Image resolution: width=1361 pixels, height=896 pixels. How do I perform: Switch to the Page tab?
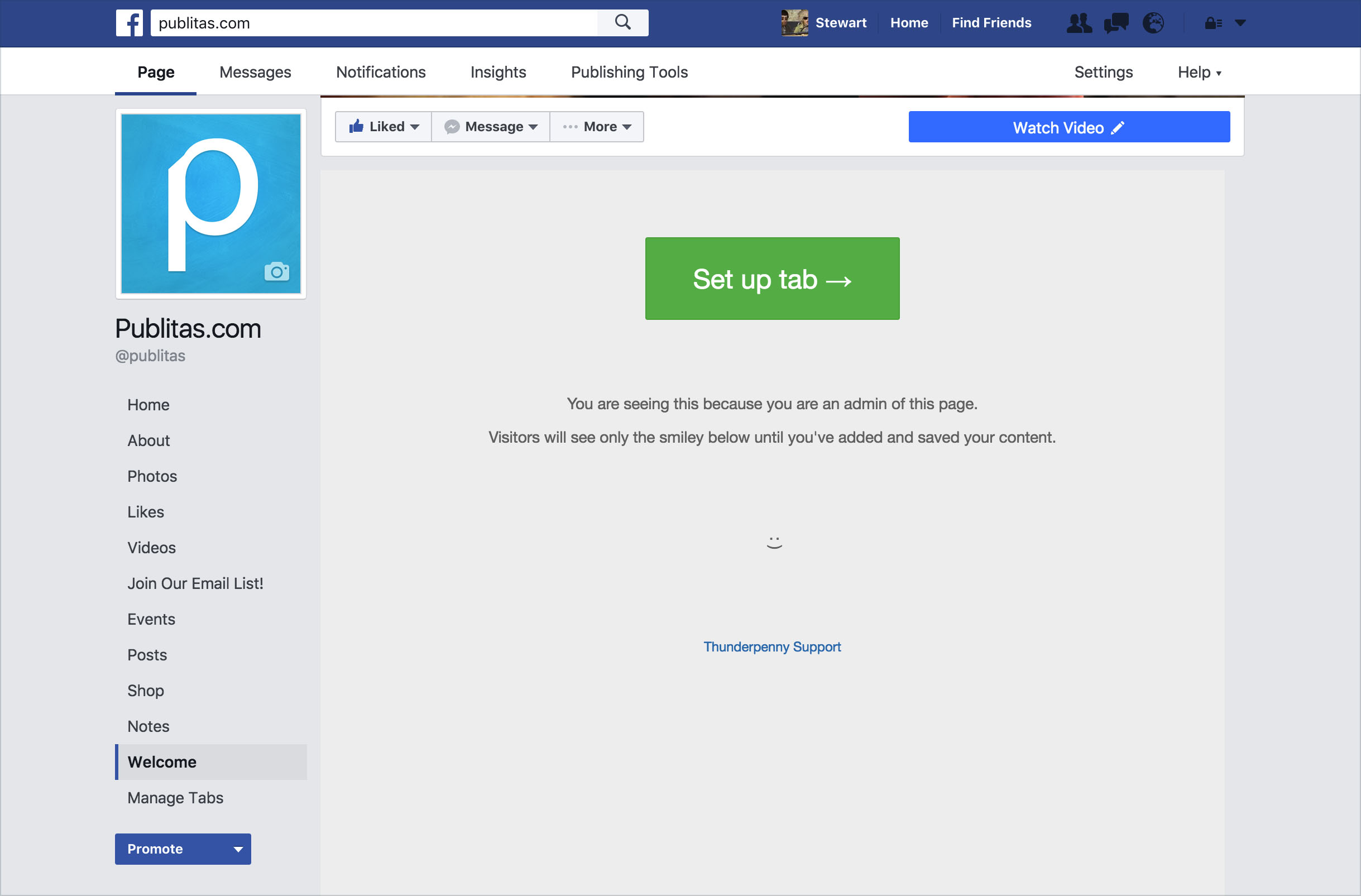point(156,72)
